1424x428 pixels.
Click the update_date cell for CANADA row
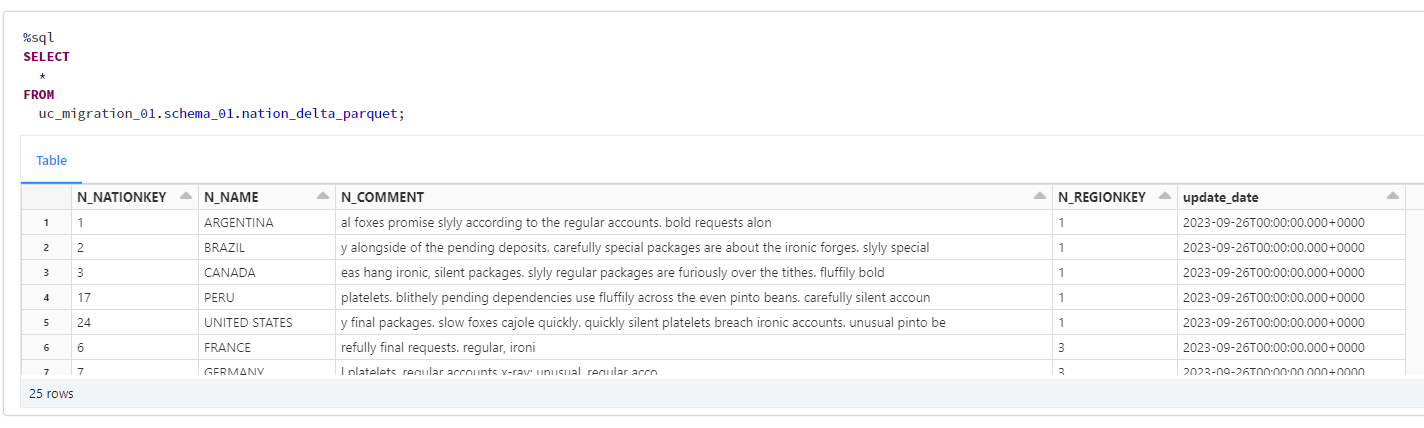tap(1273, 272)
